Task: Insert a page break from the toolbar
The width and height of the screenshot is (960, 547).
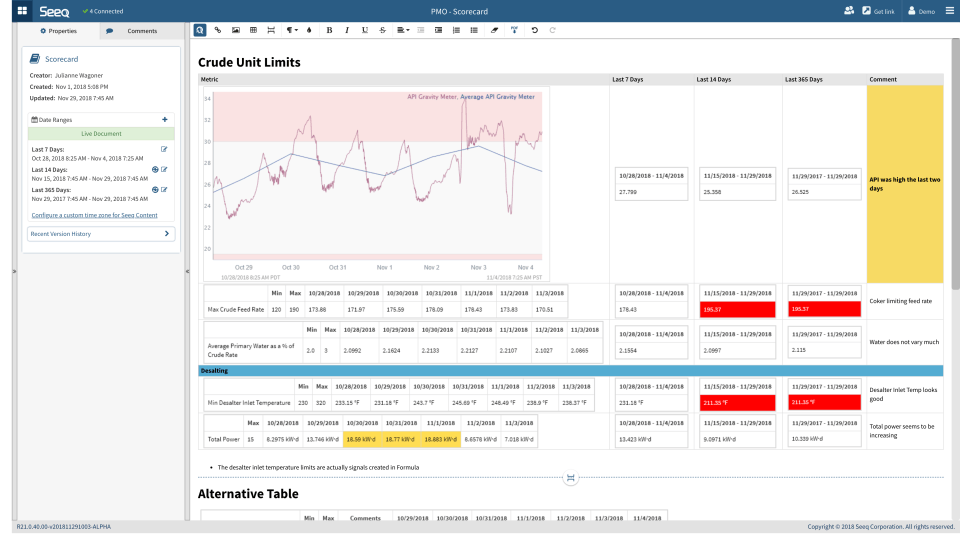Action: [x=271, y=30]
